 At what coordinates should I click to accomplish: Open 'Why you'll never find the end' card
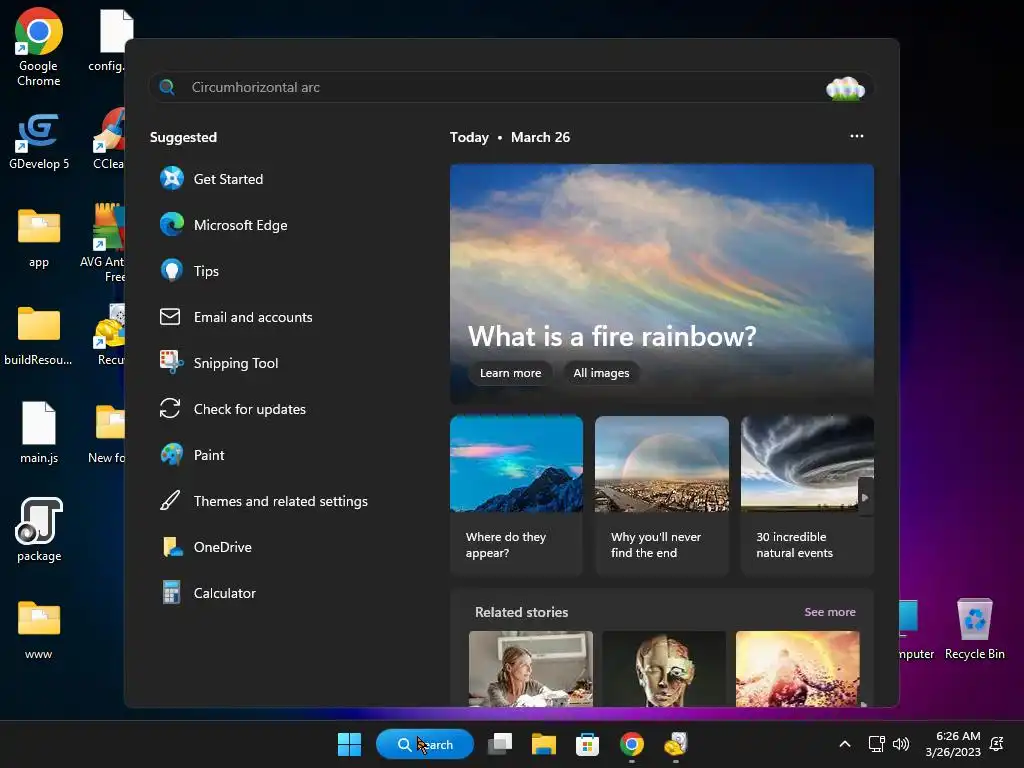tap(662, 495)
